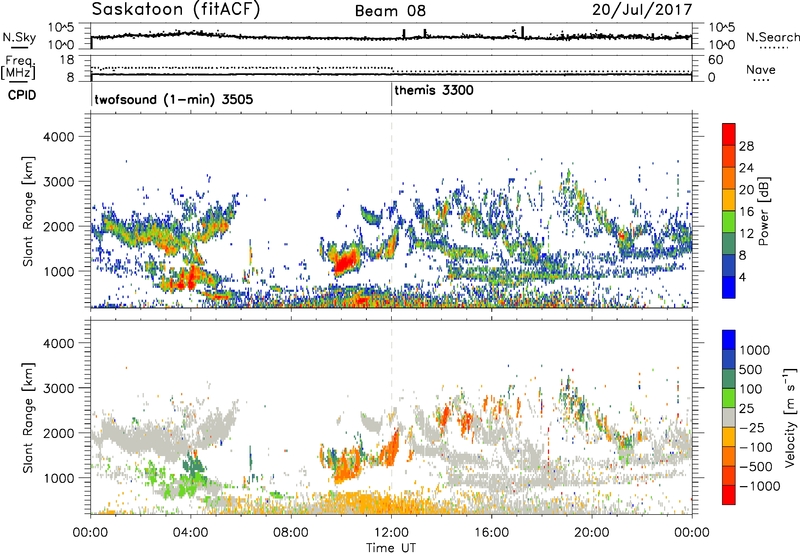800x554 pixels.
Task: Click the 04:00 time tick label
Action: (191, 533)
